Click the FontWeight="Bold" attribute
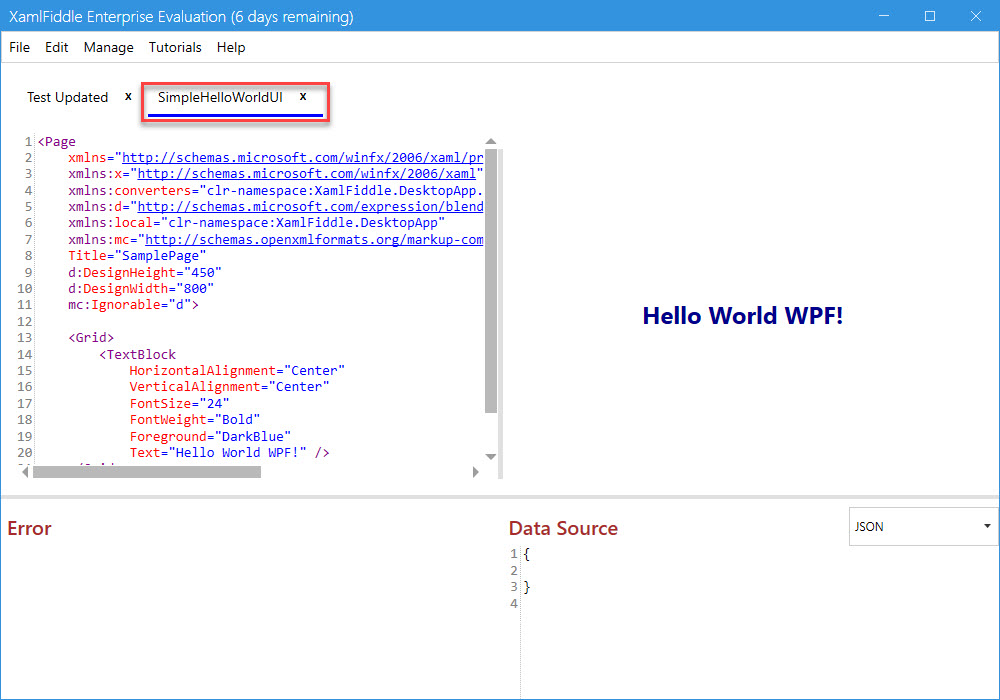 click(195, 419)
